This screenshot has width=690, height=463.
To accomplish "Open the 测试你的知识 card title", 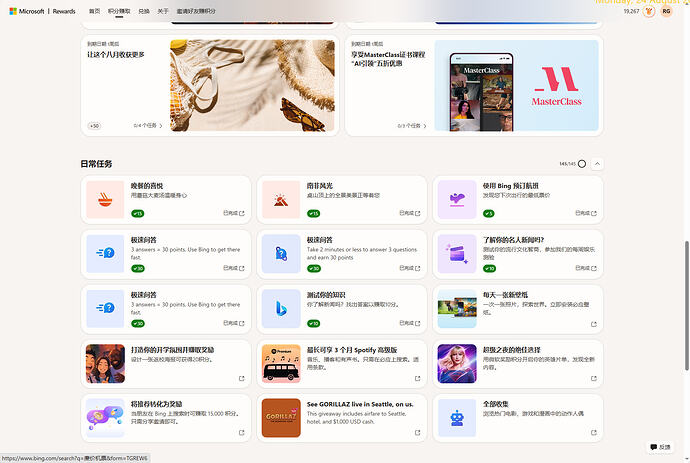I will pos(326,295).
